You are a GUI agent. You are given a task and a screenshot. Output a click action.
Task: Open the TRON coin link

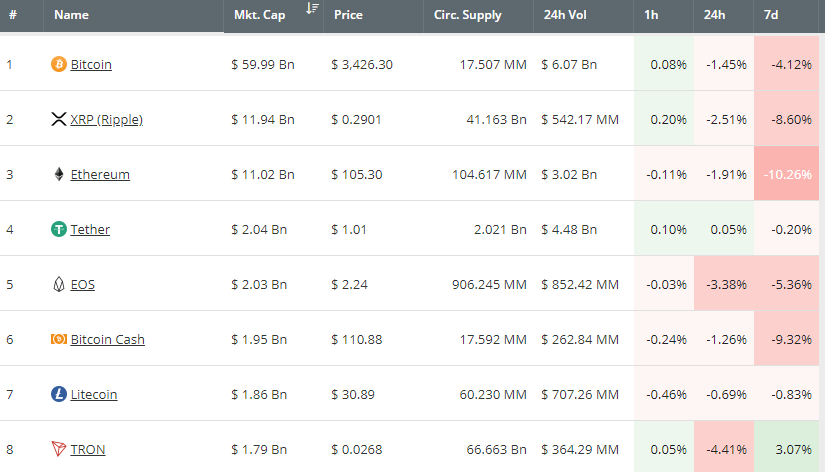pos(88,450)
